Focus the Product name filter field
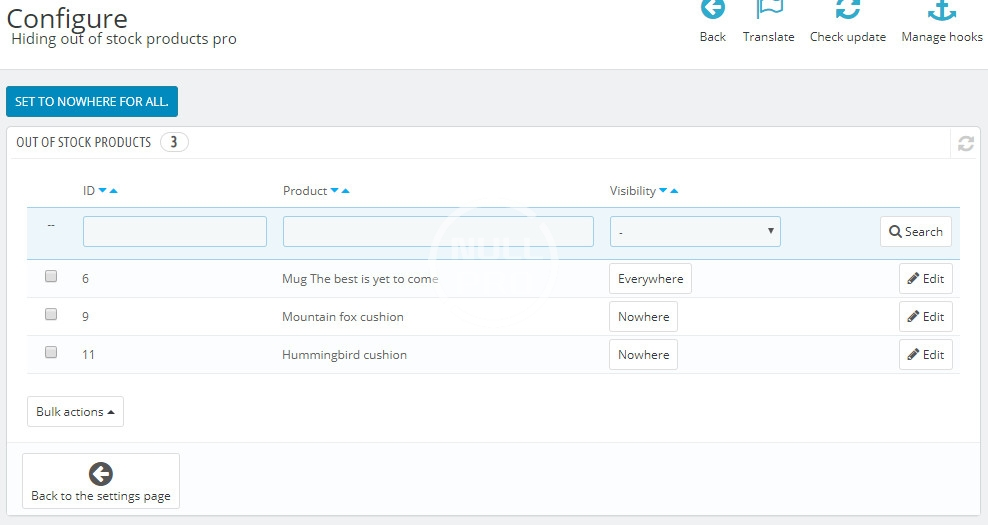This screenshot has width=988, height=525. (x=438, y=232)
